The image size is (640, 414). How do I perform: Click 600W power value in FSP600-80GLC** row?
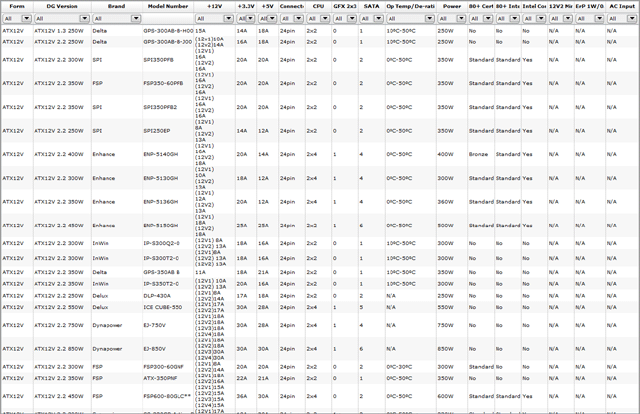click(x=445, y=396)
